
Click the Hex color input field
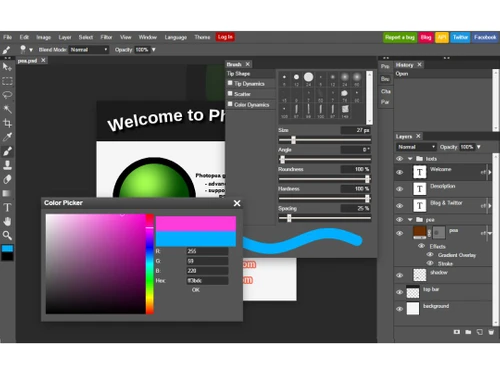[x=207, y=281]
